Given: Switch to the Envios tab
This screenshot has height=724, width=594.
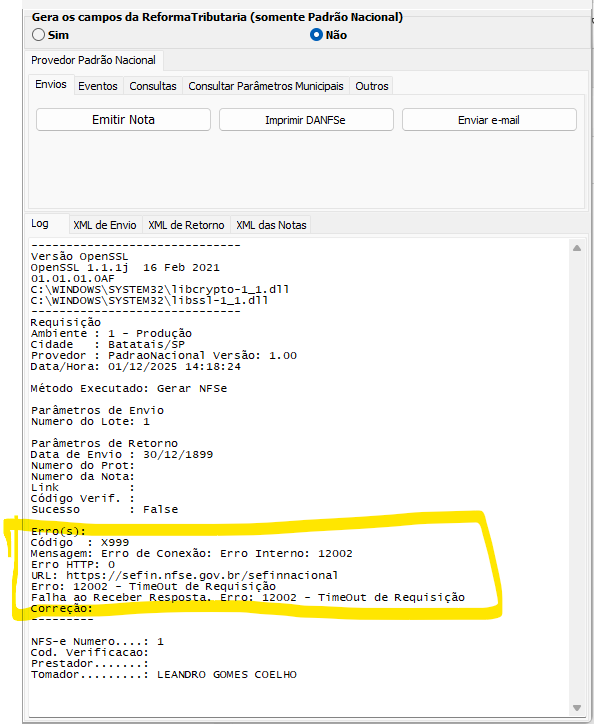Looking at the screenshot, I should 51,84.
